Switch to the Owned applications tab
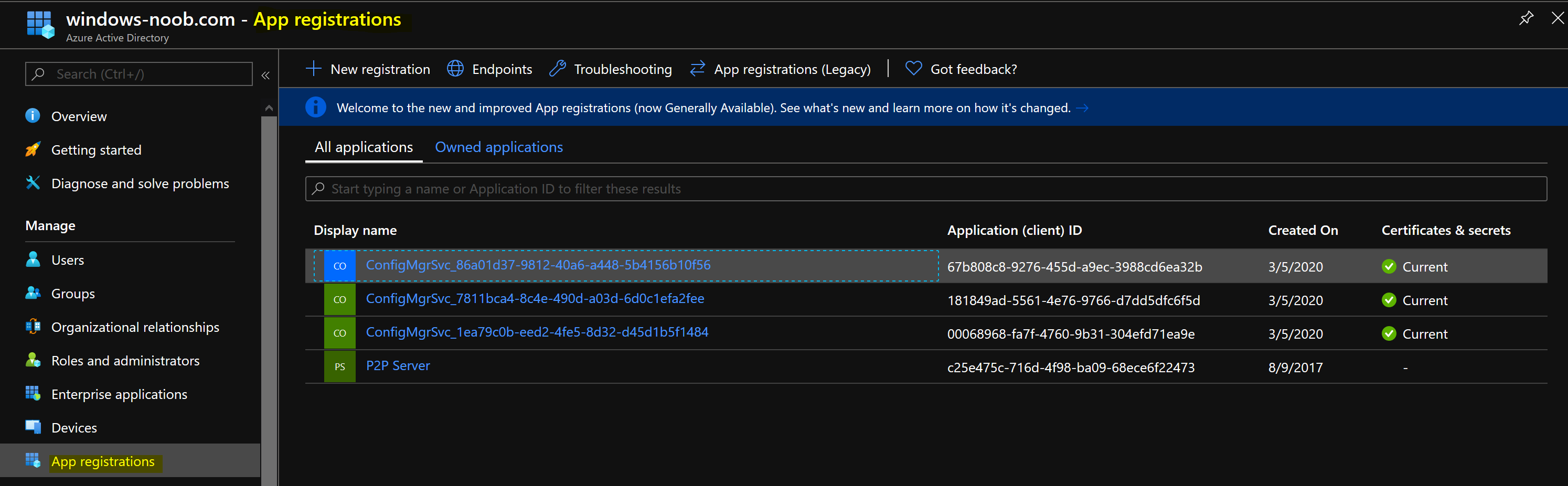 498,147
